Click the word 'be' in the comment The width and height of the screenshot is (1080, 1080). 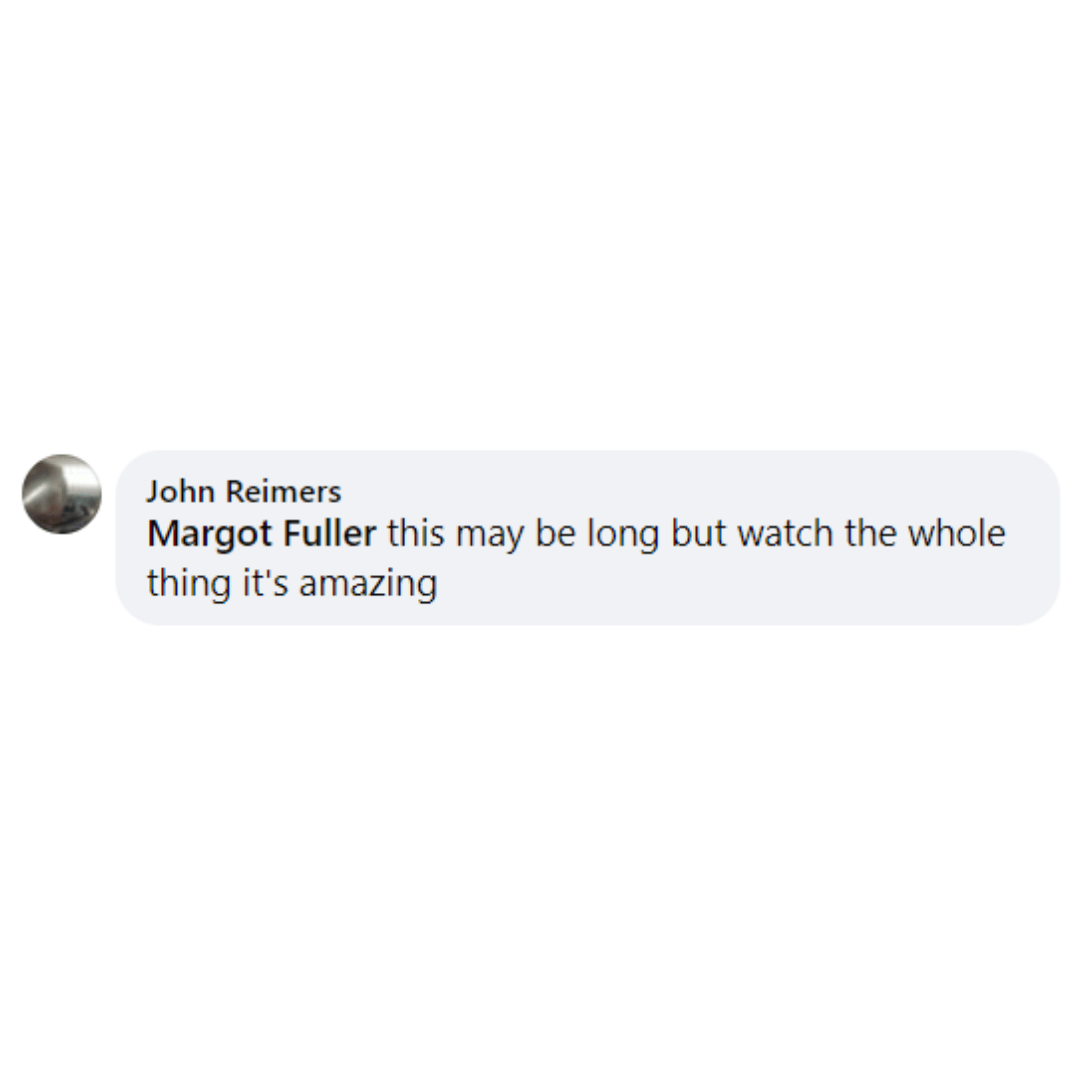pyautogui.click(x=555, y=534)
